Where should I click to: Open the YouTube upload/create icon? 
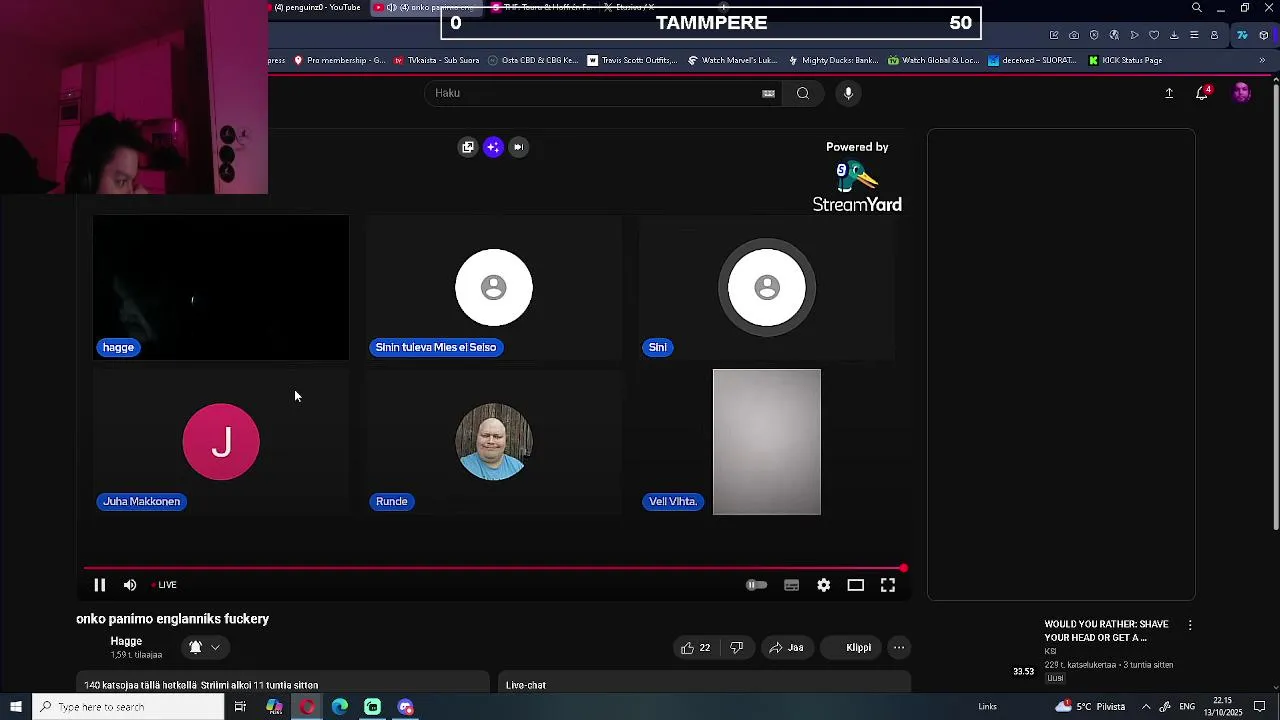[1169, 93]
